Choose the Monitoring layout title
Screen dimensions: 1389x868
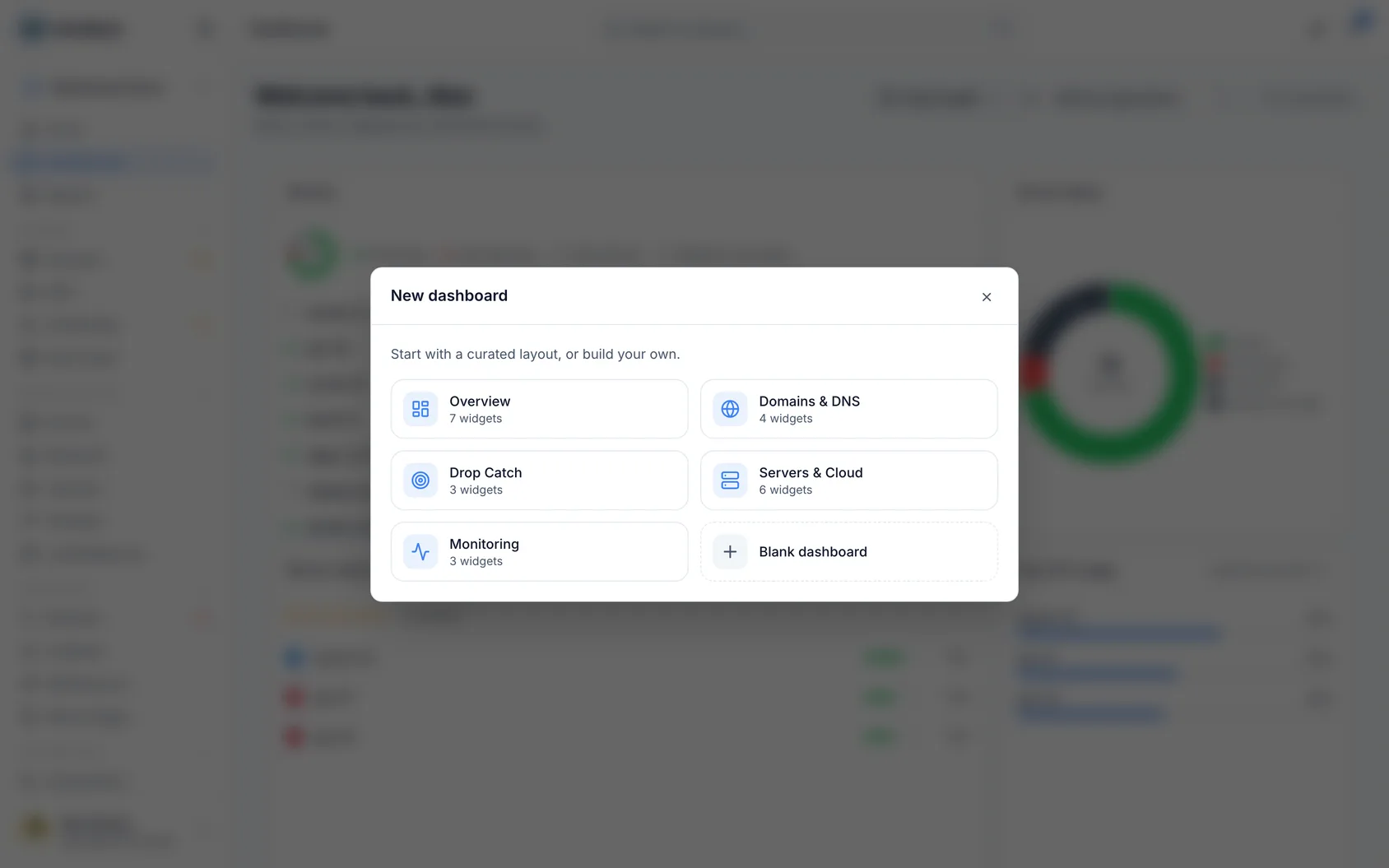point(484,544)
